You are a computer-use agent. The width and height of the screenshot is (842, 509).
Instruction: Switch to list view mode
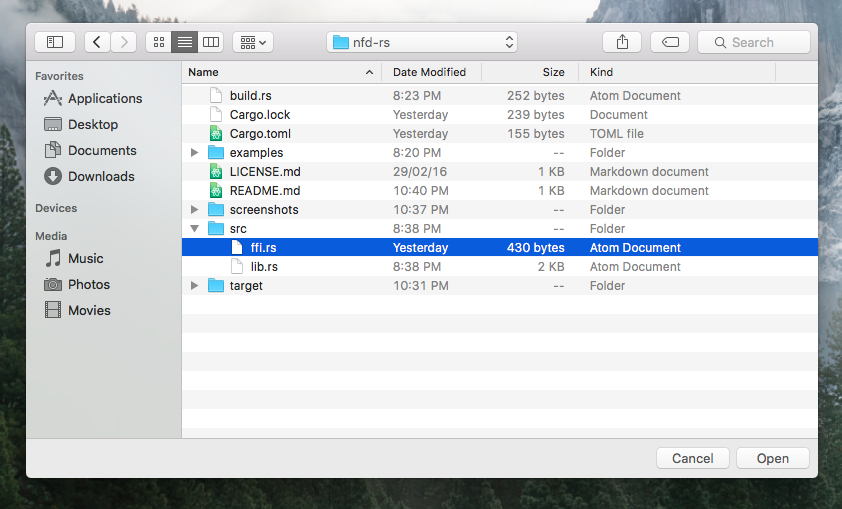(x=184, y=42)
